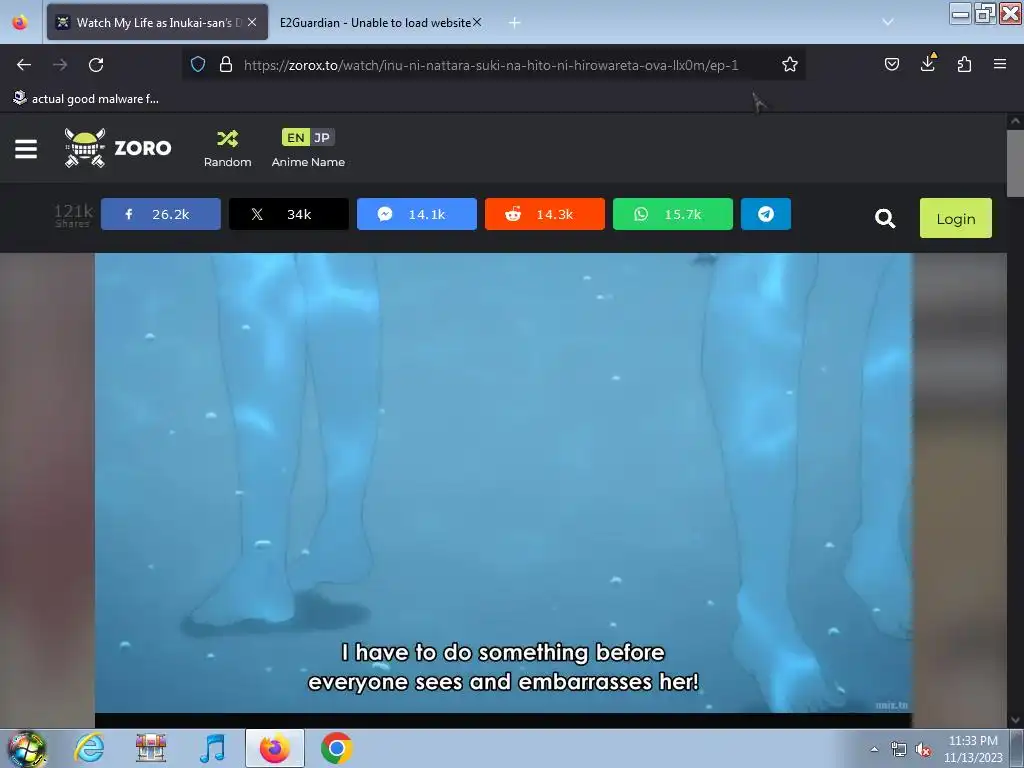Share on WhatsApp (15.7k)

coord(673,214)
